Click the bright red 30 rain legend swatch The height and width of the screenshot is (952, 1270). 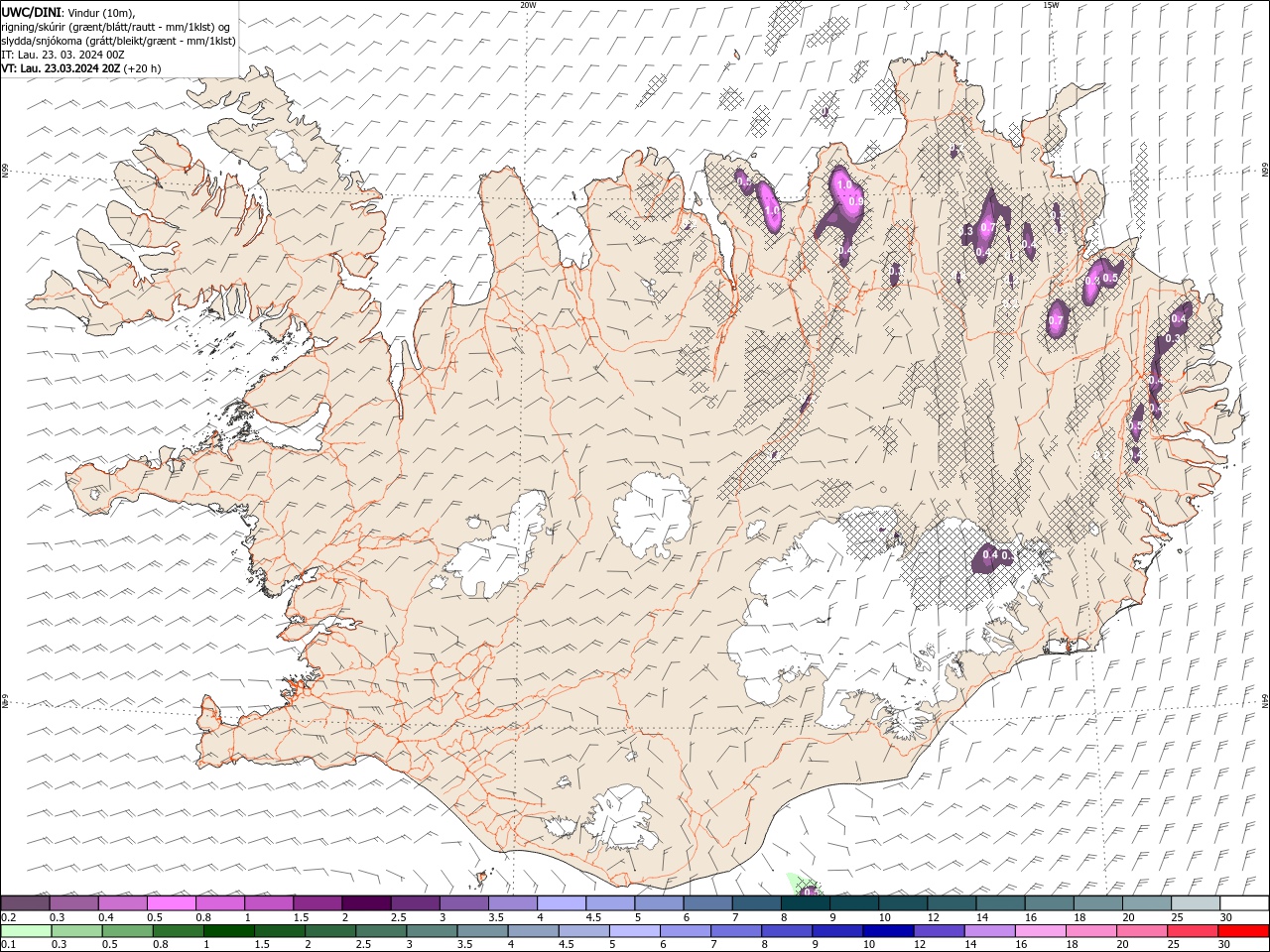[x=1242, y=931]
